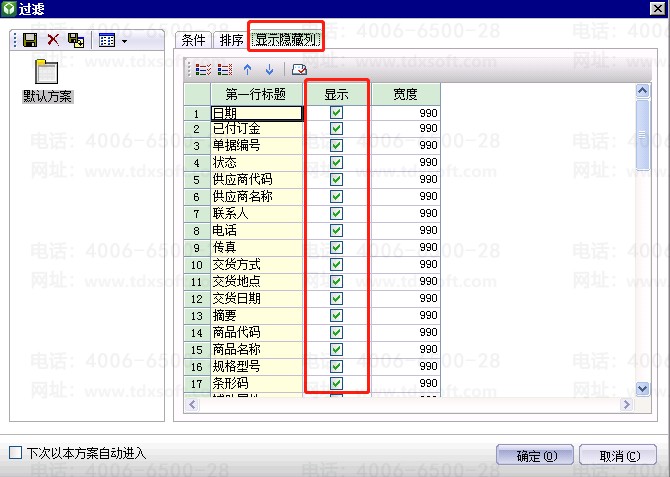Click the red X delete scheme icon
Screen dimensions: 670x477
click(x=53, y=40)
